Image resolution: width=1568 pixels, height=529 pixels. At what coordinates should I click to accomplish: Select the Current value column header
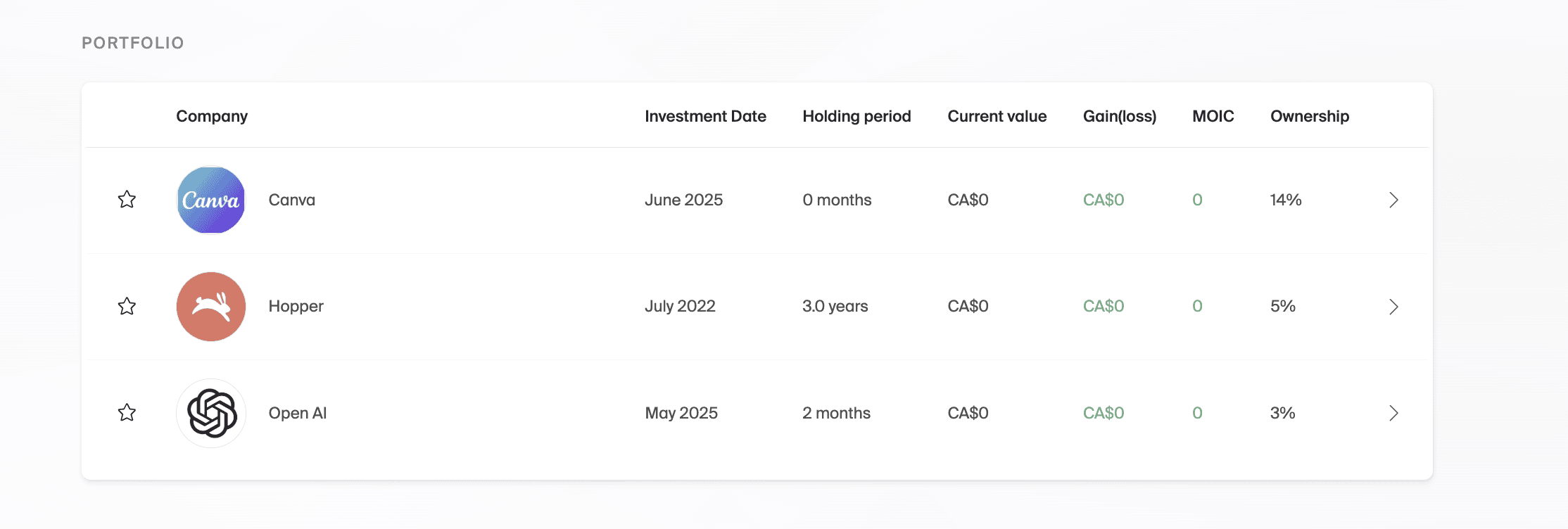point(997,116)
